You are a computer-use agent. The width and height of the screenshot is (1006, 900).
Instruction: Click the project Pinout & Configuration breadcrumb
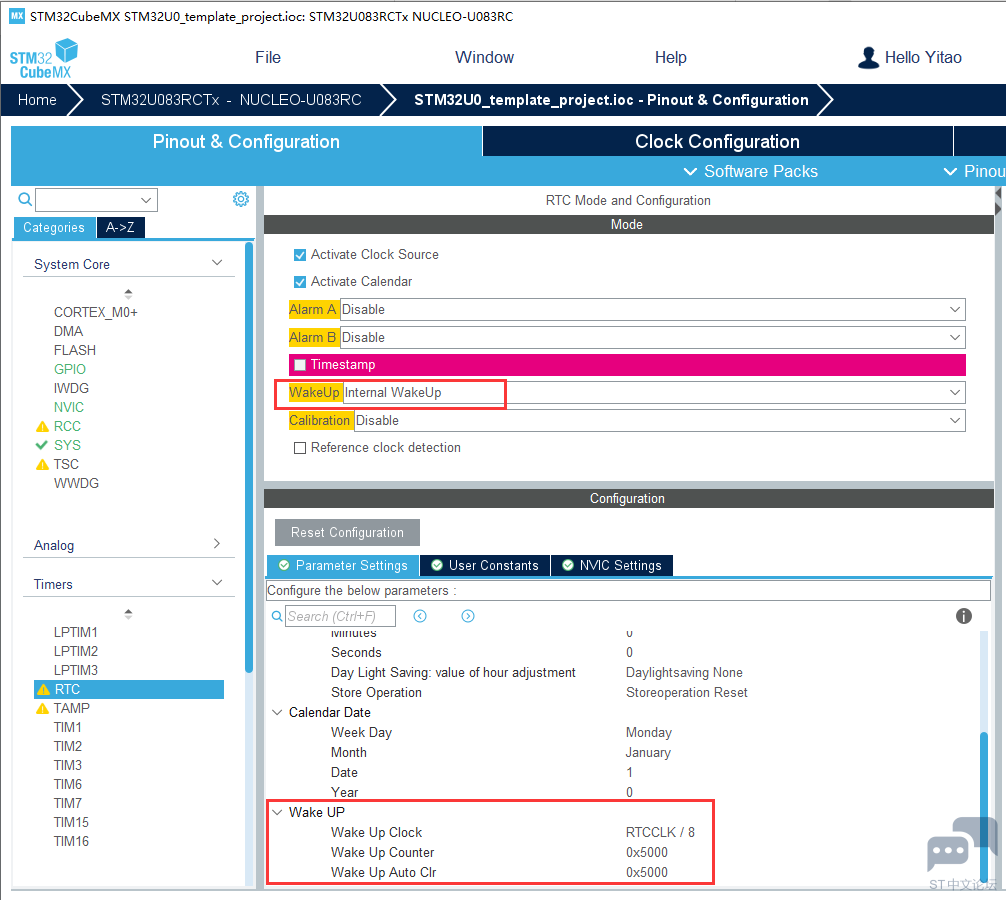point(611,100)
